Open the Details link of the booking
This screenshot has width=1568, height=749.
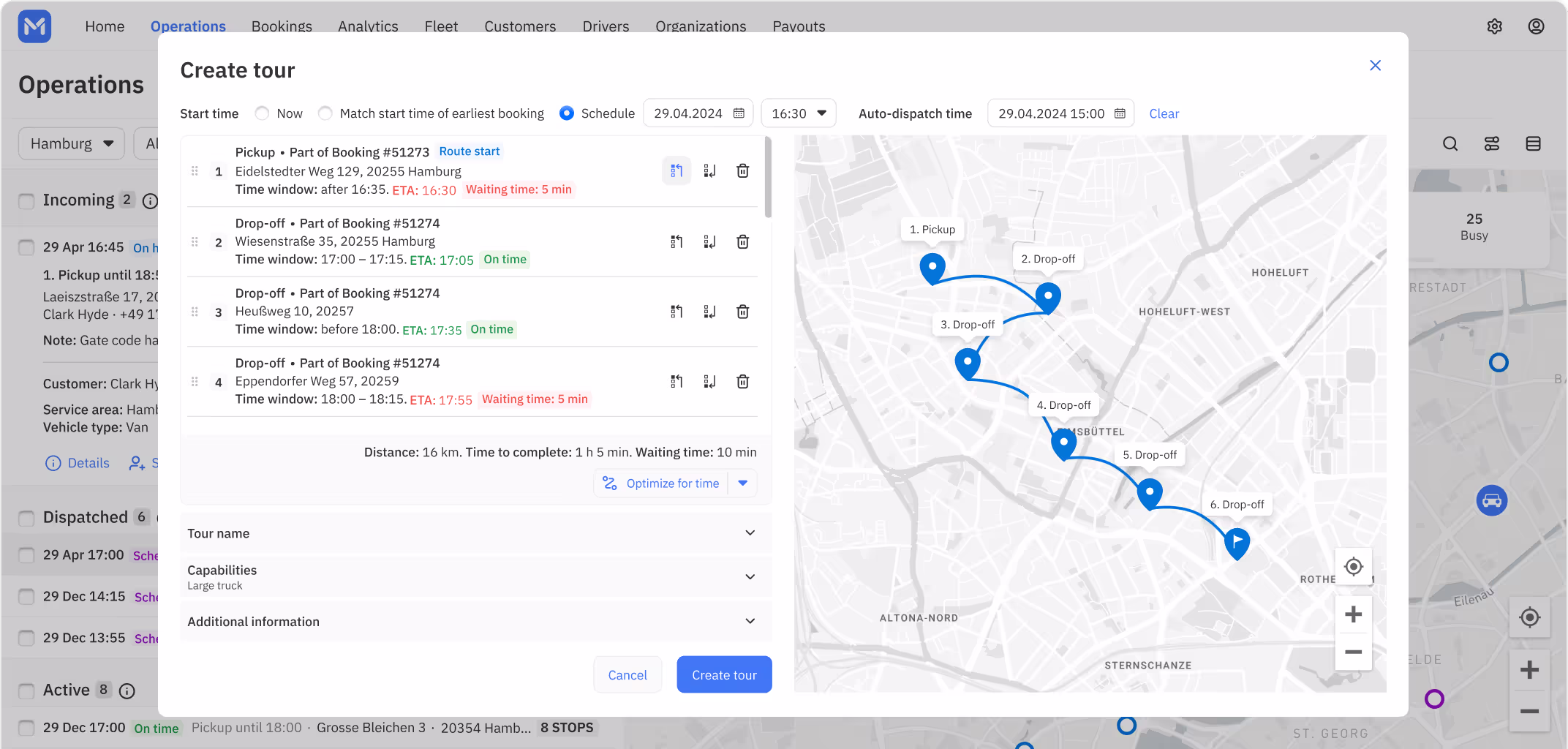(x=78, y=463)
